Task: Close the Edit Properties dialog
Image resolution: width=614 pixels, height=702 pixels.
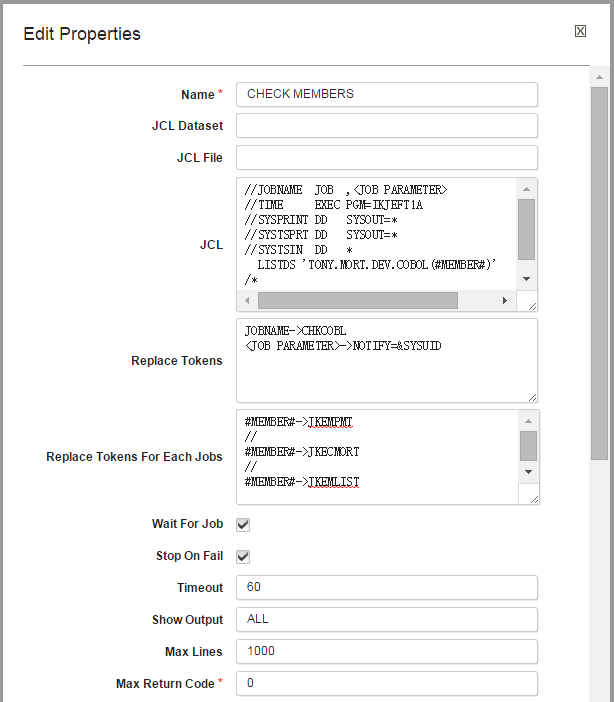Action: (x=580, y=32)
